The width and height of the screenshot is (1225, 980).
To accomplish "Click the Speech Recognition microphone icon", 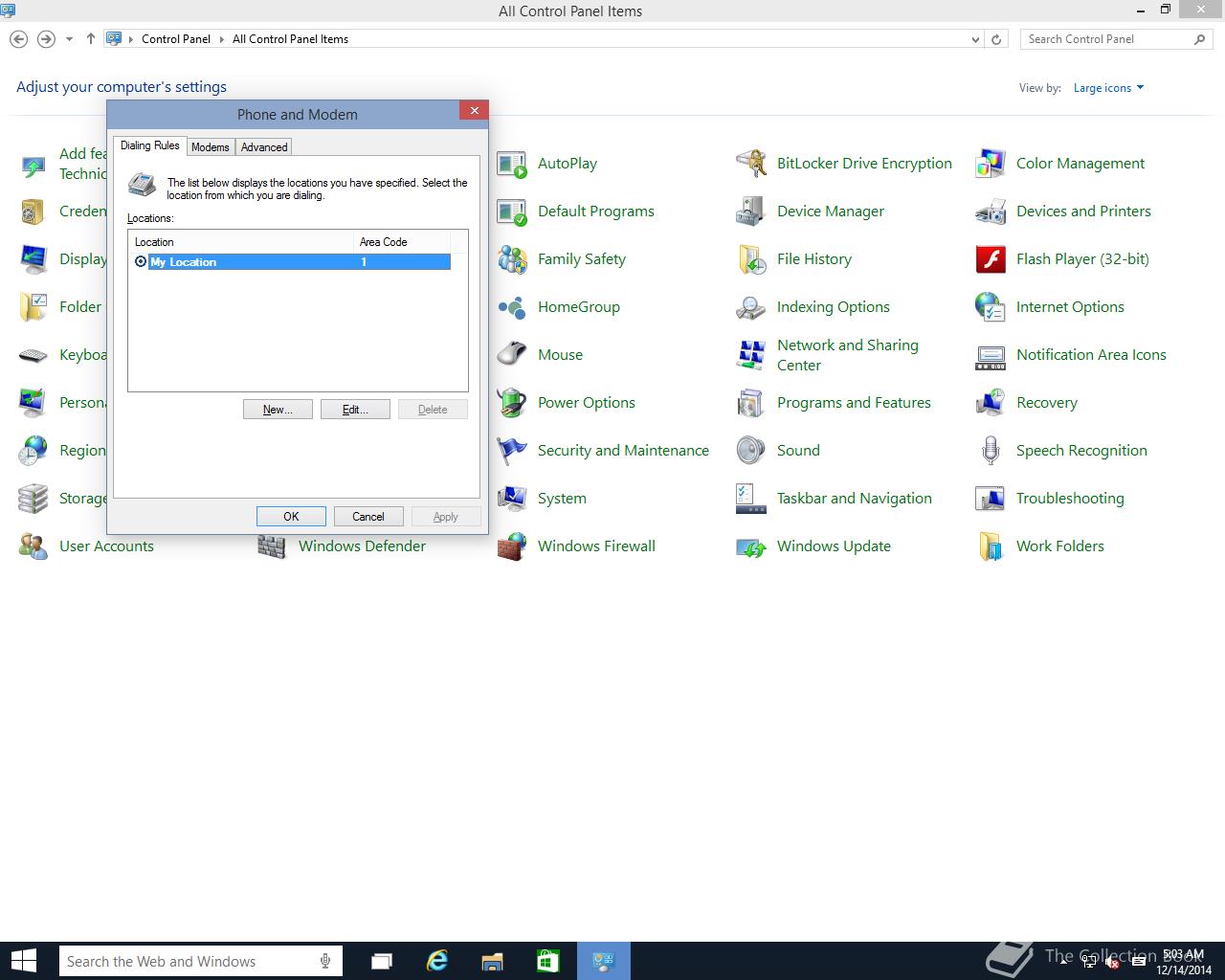I will point(991,450).
